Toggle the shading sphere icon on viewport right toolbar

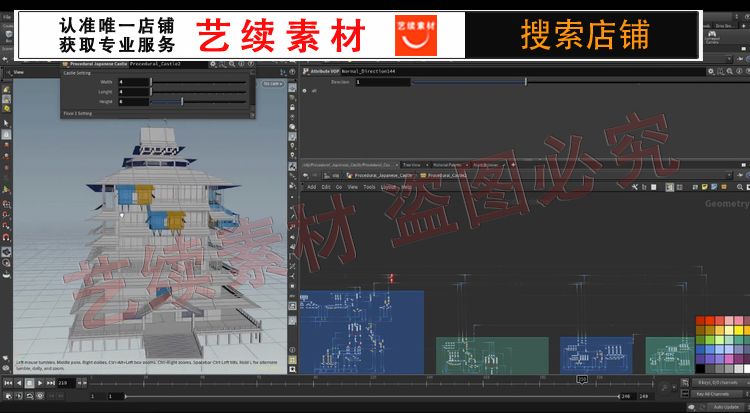292,127
